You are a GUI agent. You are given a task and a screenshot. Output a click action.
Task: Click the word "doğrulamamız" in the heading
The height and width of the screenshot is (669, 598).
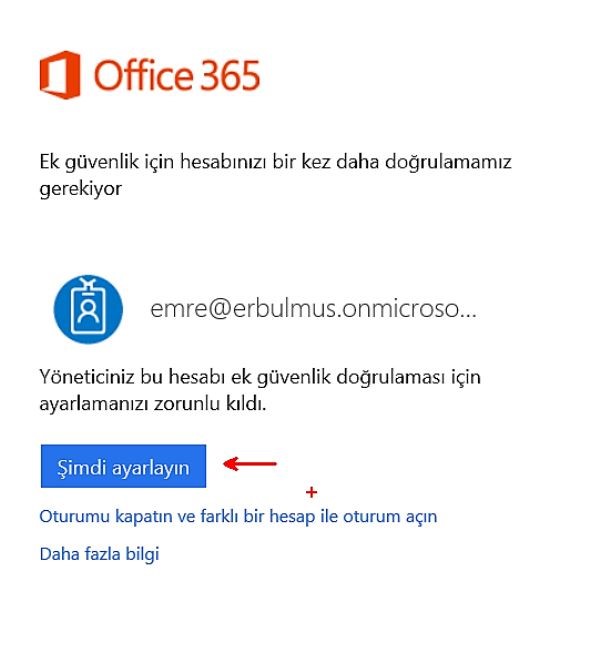[x=448, y=163]
